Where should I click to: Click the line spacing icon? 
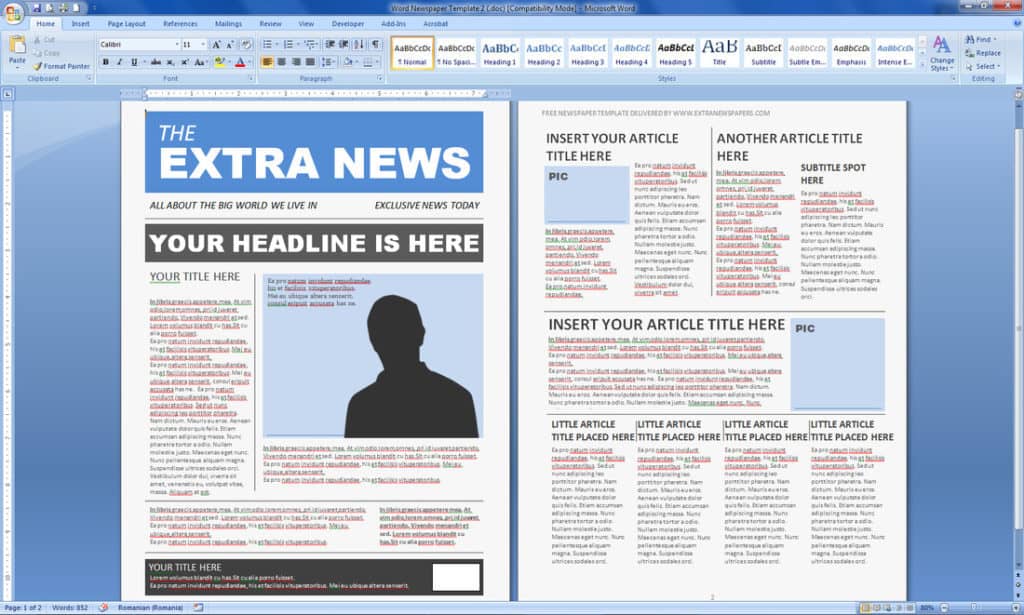click(328, 62)
